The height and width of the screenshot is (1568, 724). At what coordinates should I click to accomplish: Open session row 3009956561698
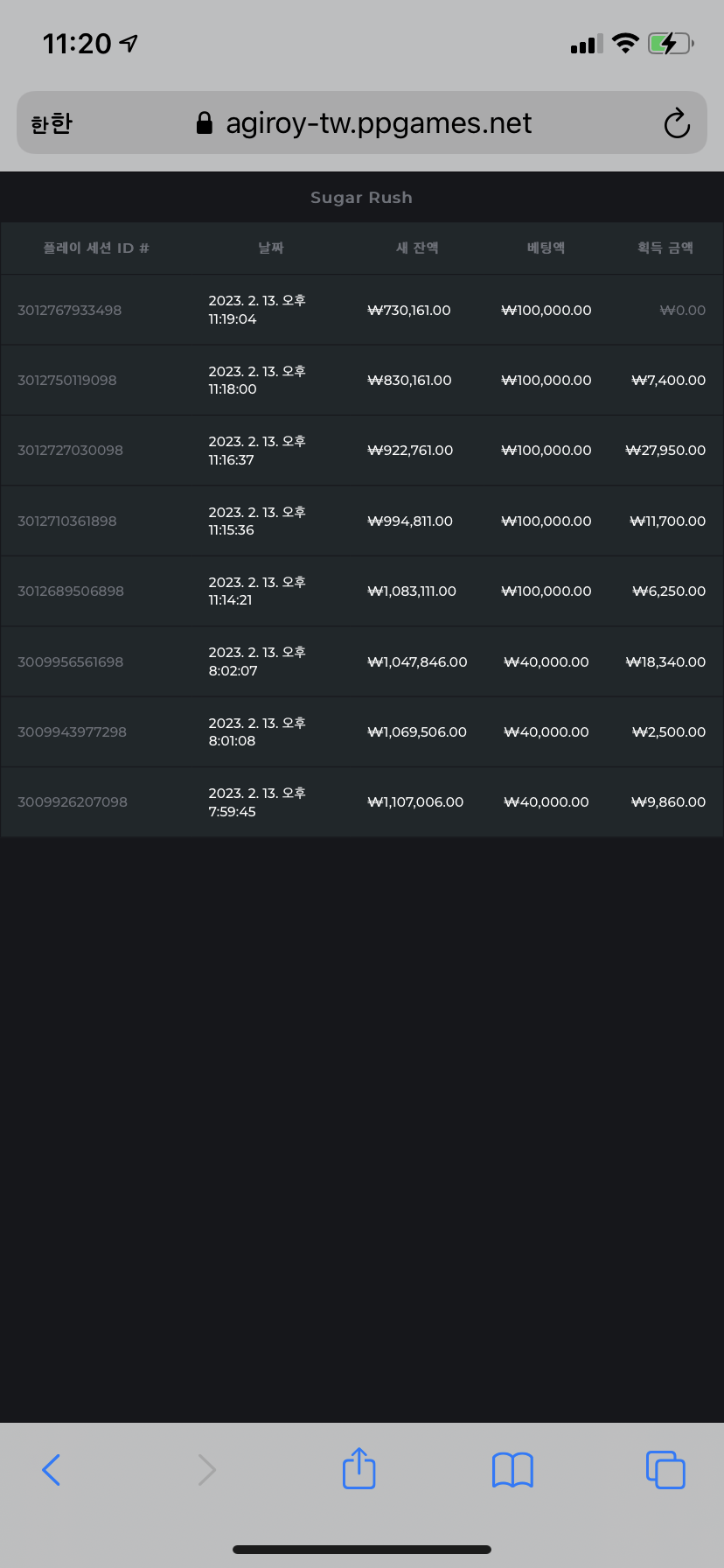pyautogui.click(x=362, y=661)
